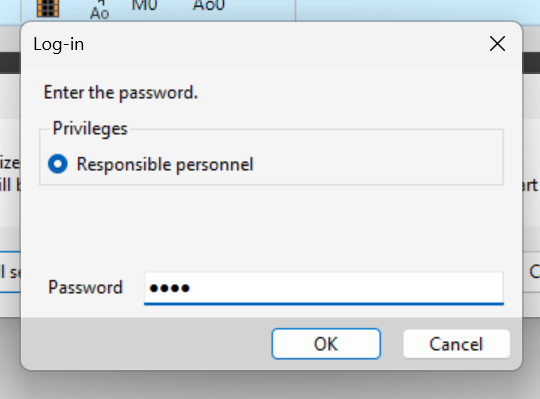The image size is (540, 399).
Task: Cancel the log-in dialog
Action: point(456,344)
